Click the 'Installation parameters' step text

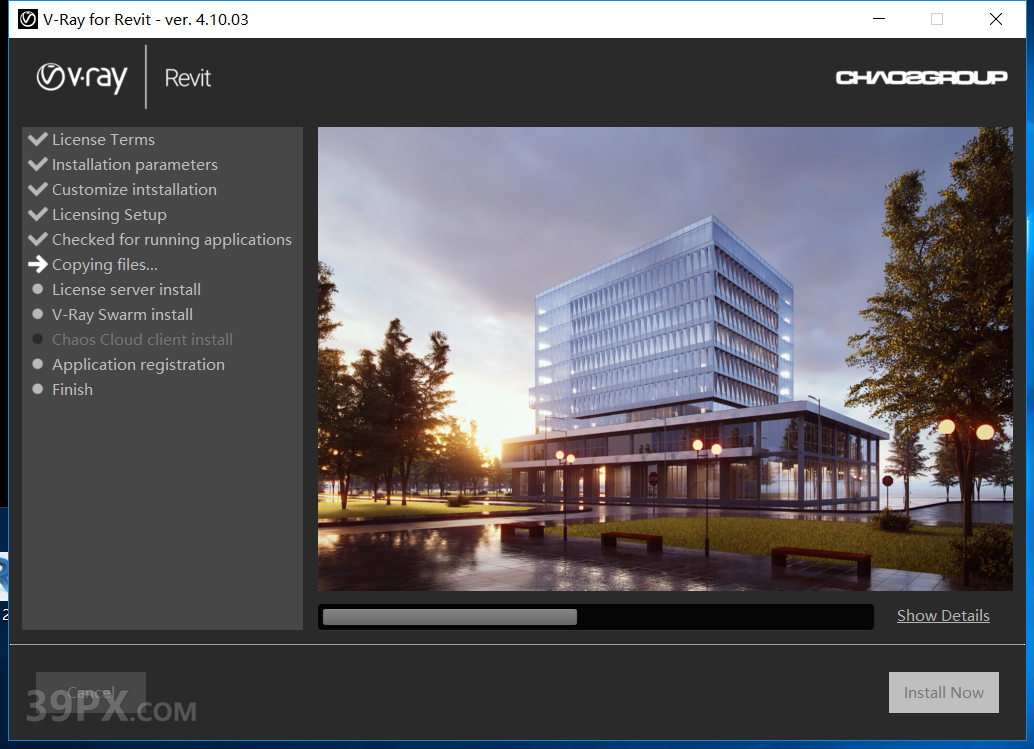tap(135, 165)
